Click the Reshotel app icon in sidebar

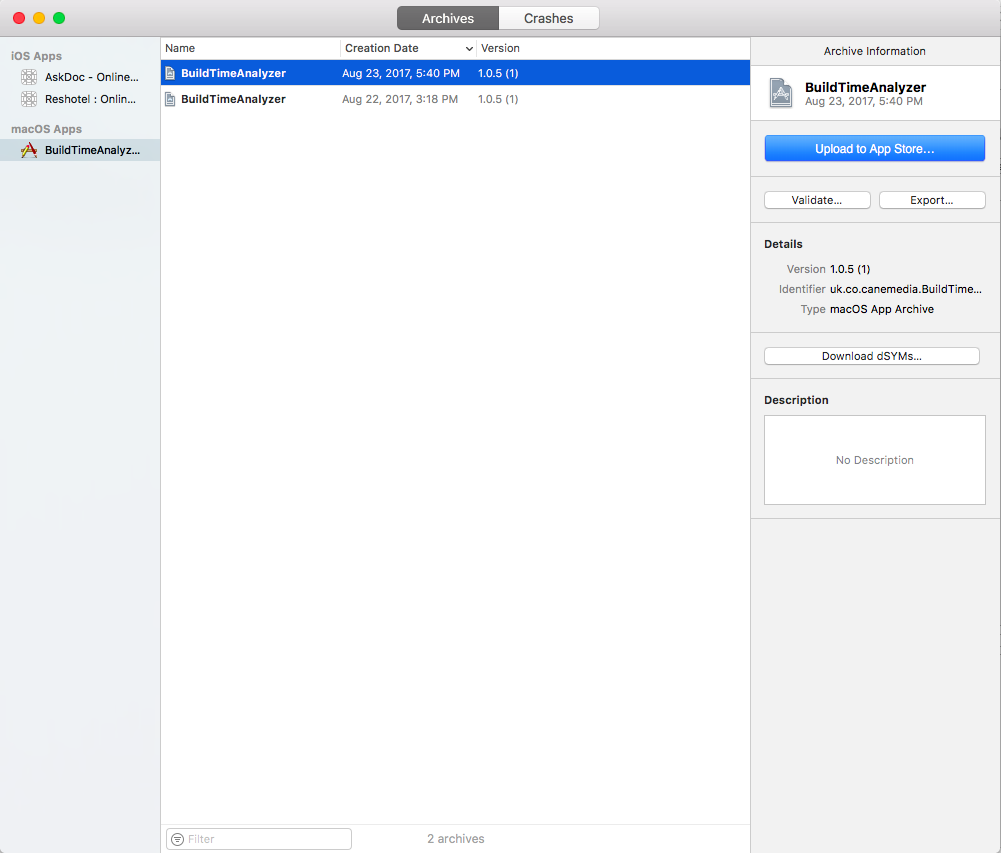(x=29, y=99)
